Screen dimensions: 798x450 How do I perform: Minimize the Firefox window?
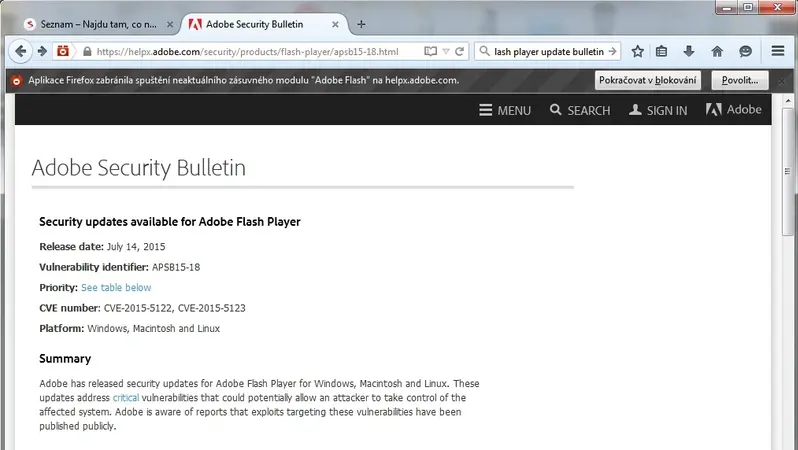point(726,7)
